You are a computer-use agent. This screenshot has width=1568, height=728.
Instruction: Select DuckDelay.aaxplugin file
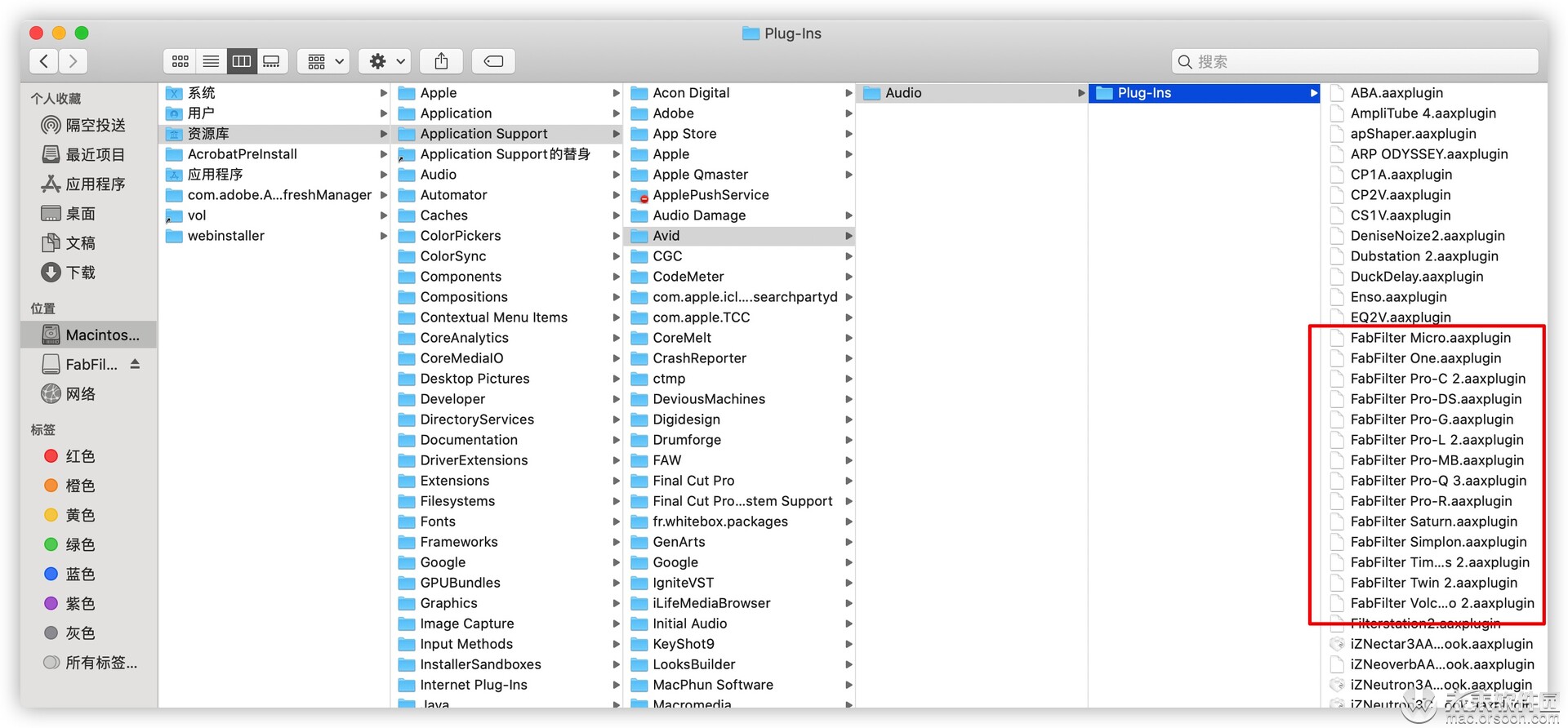coord(1433,277)
